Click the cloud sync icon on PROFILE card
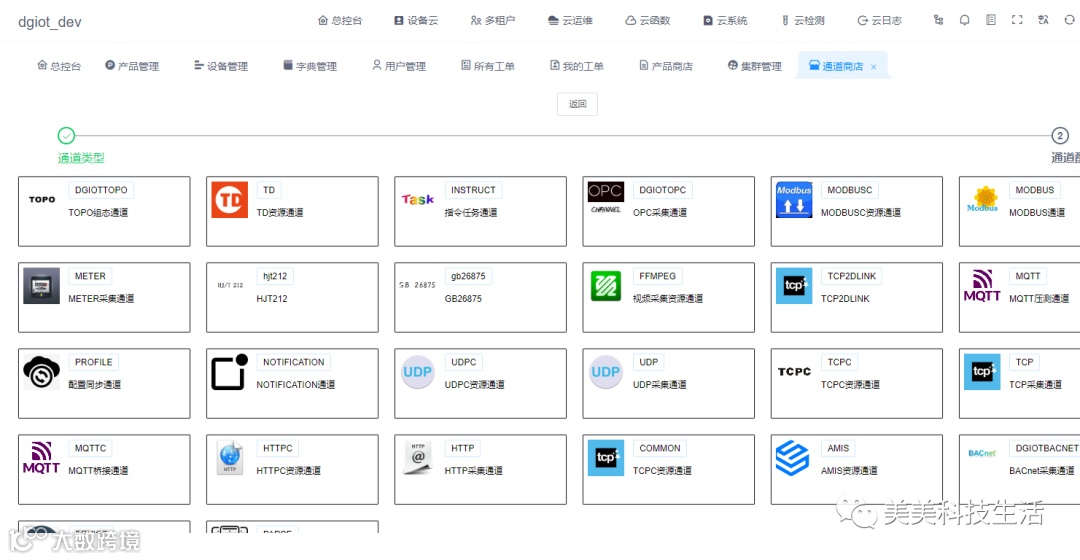Viewport: 1080px width, 560px height. [41, 372]
